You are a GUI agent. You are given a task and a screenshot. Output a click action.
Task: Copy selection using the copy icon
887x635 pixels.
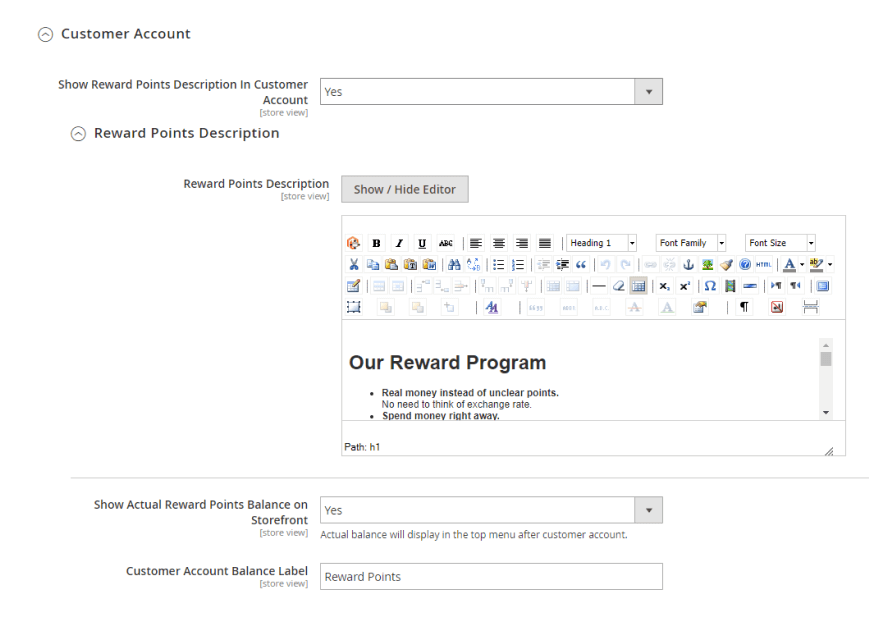373,264
